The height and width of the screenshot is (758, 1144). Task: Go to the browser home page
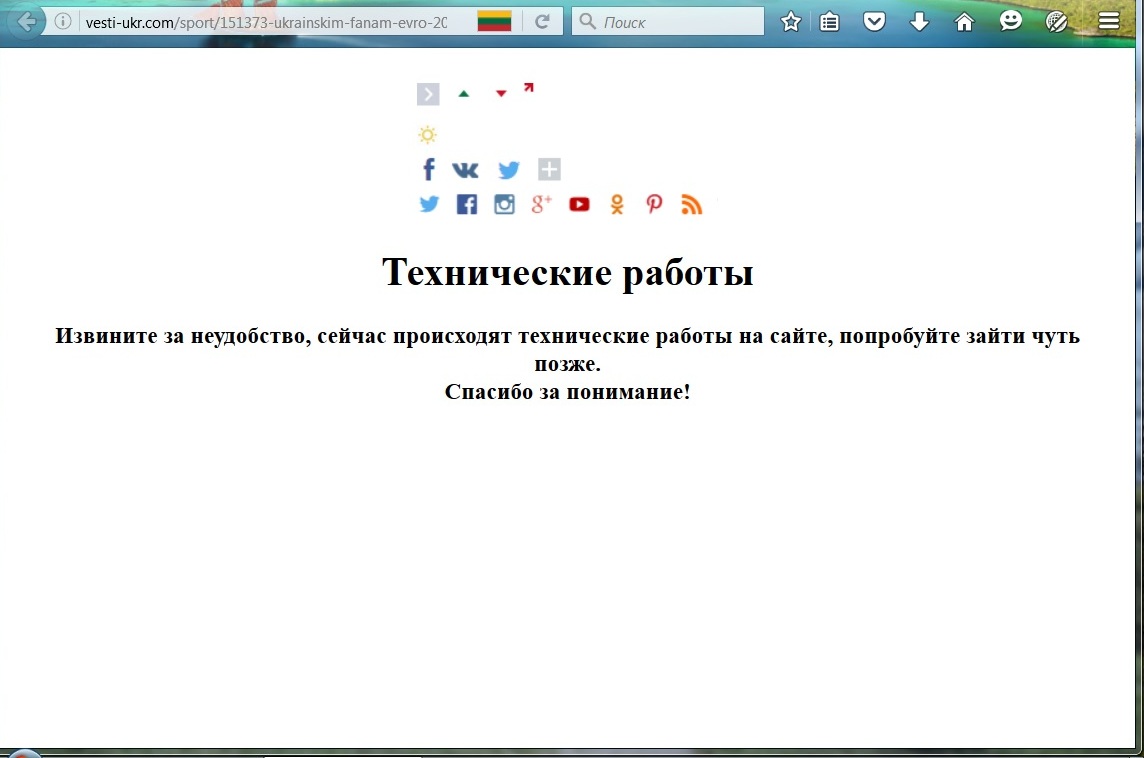(964, 21)
